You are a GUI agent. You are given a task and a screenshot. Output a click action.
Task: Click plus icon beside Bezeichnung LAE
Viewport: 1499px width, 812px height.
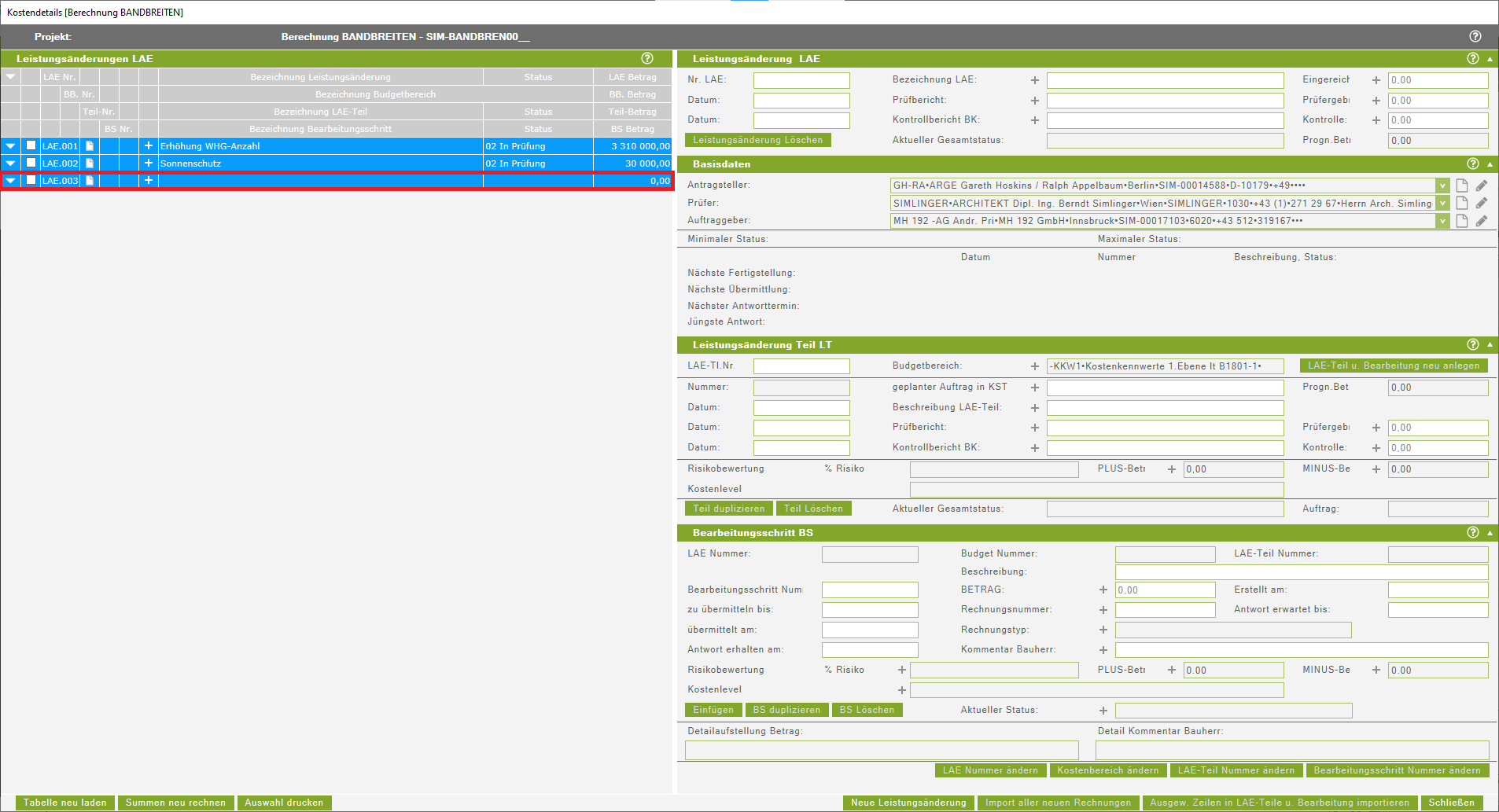coord(1035,80)
